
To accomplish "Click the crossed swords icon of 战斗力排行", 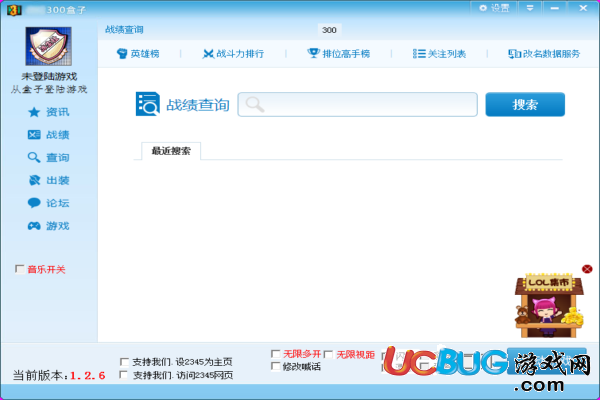I will [x=208, y=54].
